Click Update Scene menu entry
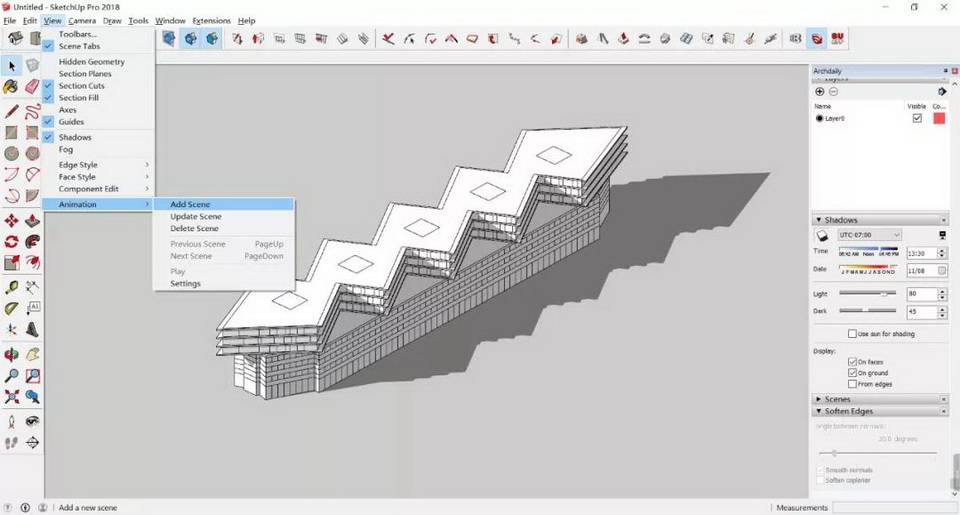Viewport: 960px width, 515px height. click(196, 216)
